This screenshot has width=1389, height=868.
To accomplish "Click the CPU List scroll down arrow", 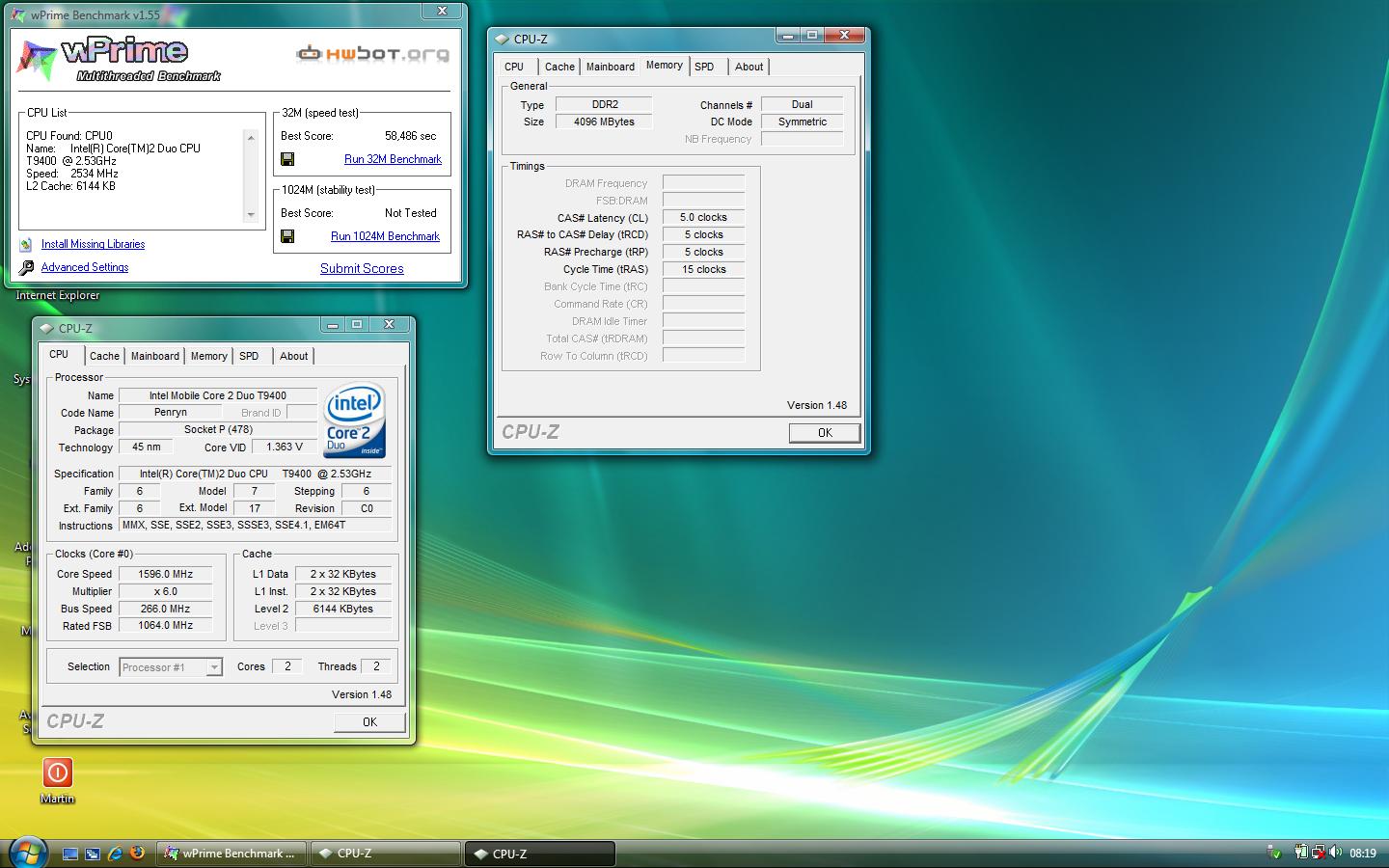I will pyautogui.click(x=251, y=214).
